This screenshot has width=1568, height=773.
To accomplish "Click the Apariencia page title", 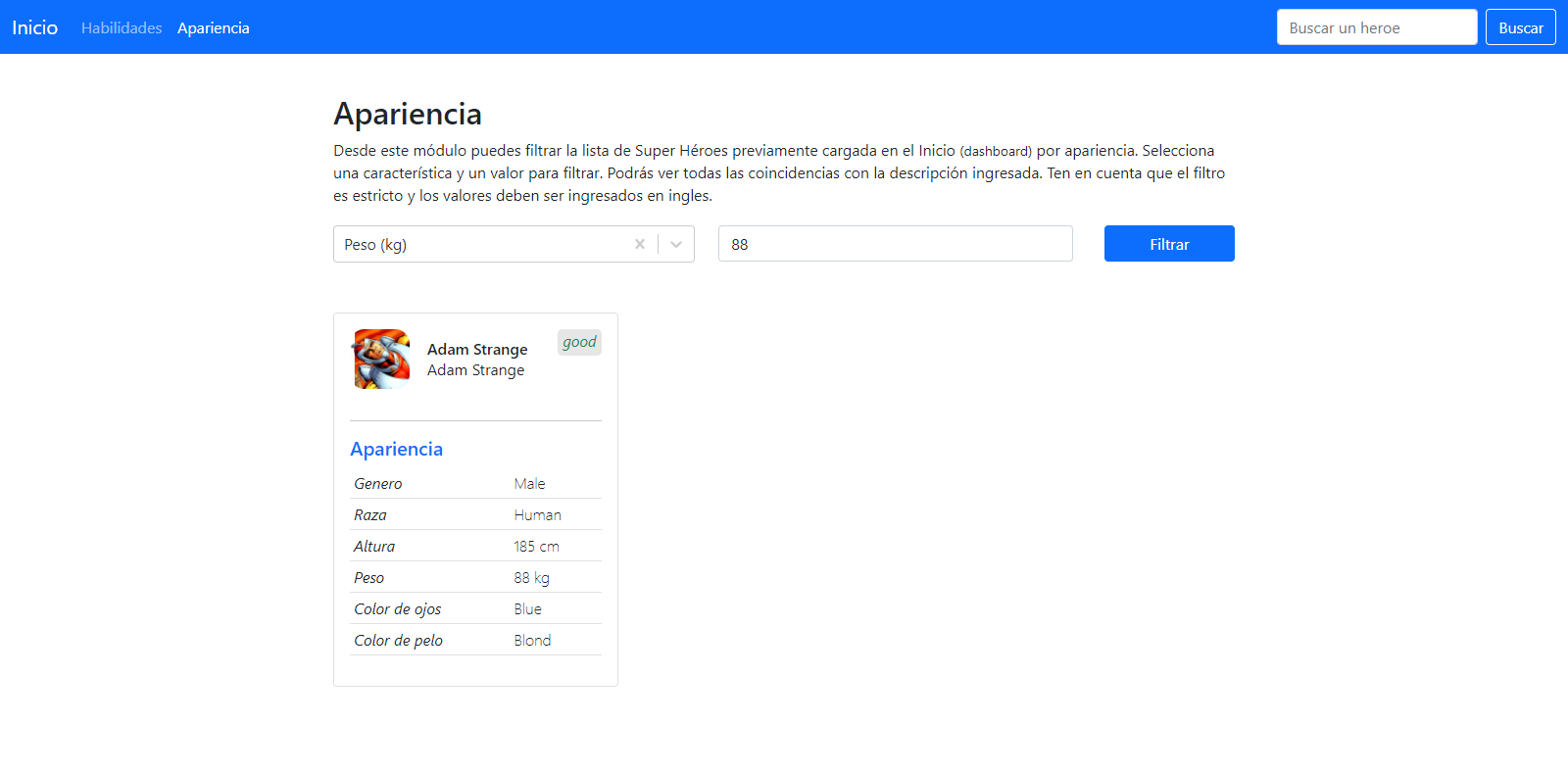I will (408, 114).
